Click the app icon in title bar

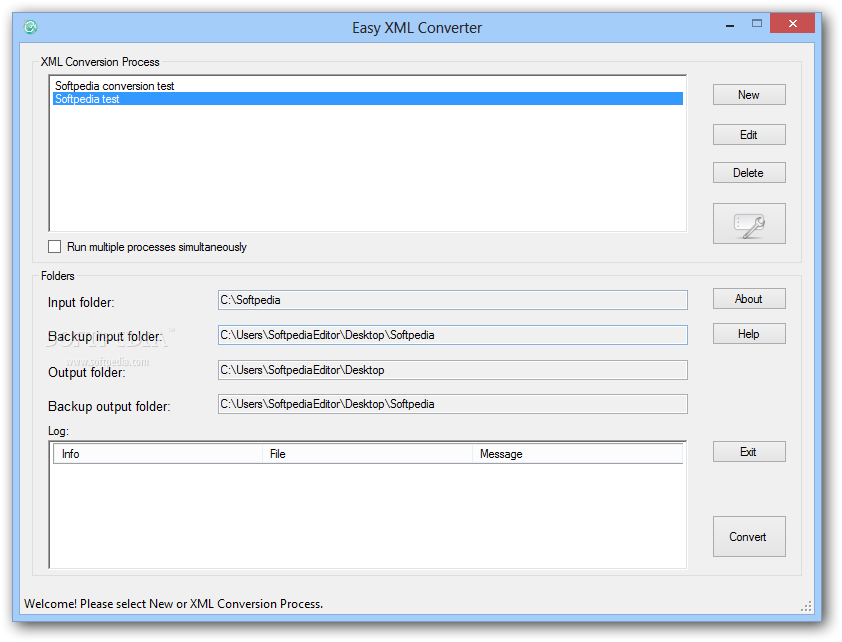point(30,27)
